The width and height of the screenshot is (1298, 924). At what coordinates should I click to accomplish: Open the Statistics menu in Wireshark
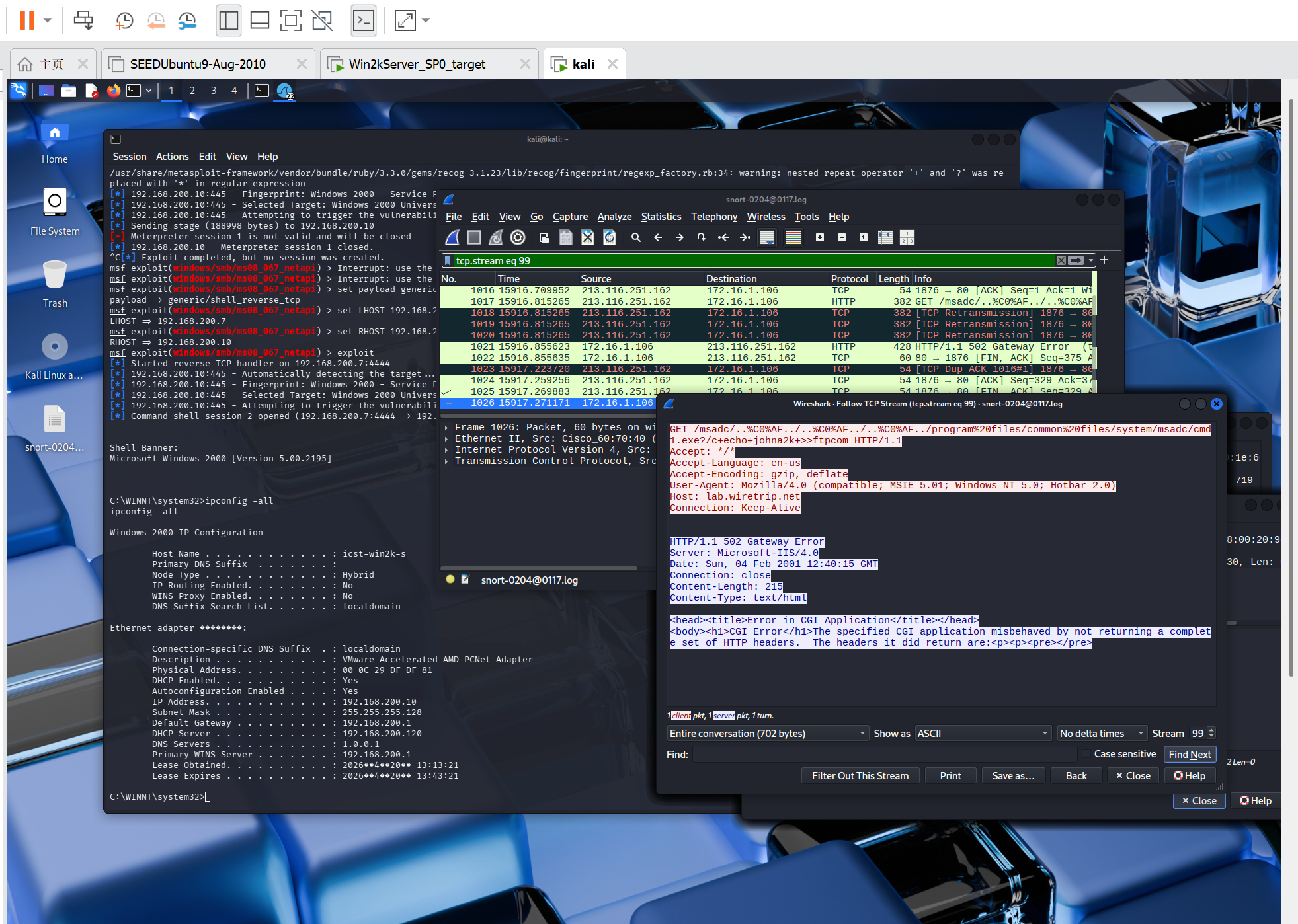click(x=661, y=217)
